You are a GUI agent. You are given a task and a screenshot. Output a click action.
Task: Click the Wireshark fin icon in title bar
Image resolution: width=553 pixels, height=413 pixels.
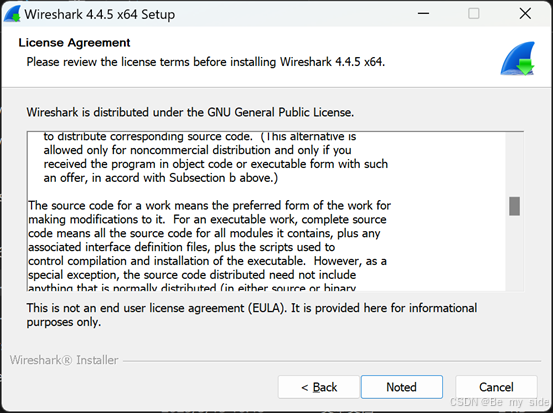pyautogui.click(x=13, y=14)
